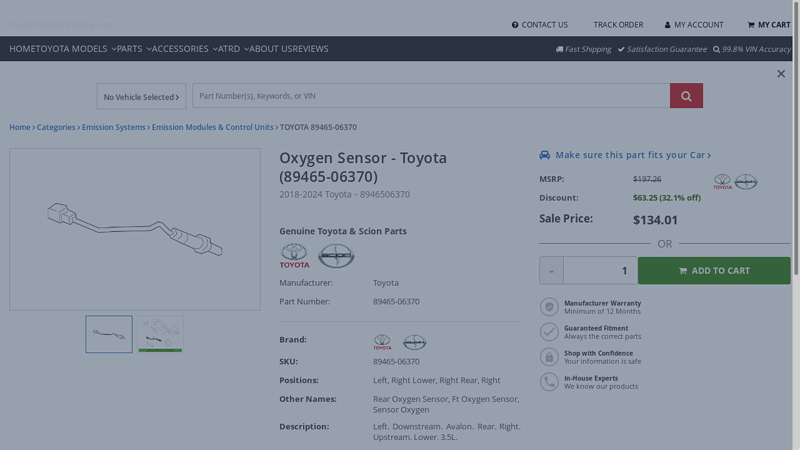Click the SKU value 89465-06370
This screenshot has width=800, height=450.
pyautogui.click(x=396, y=361)
